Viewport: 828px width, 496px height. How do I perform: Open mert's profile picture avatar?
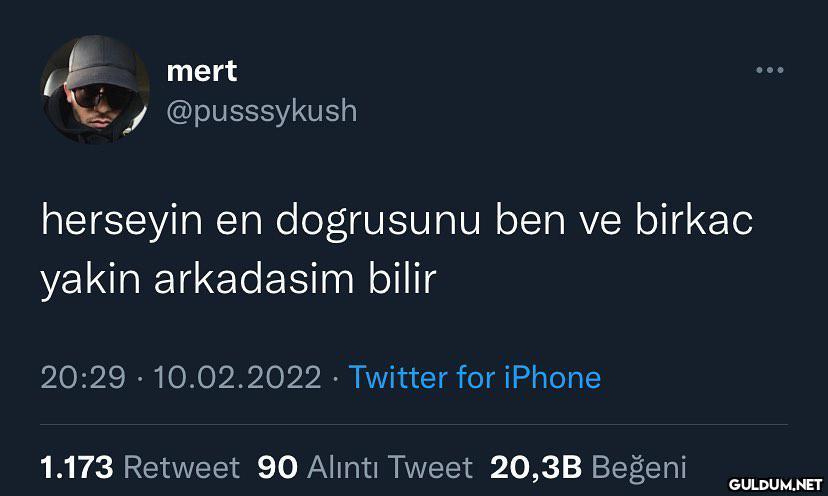(95, 89)
